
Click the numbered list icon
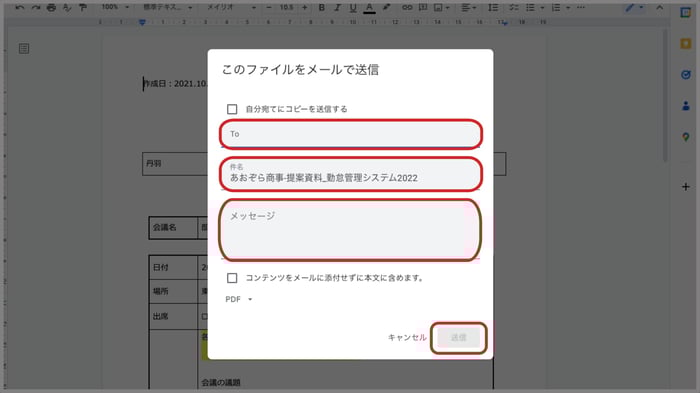click(556, 8)
